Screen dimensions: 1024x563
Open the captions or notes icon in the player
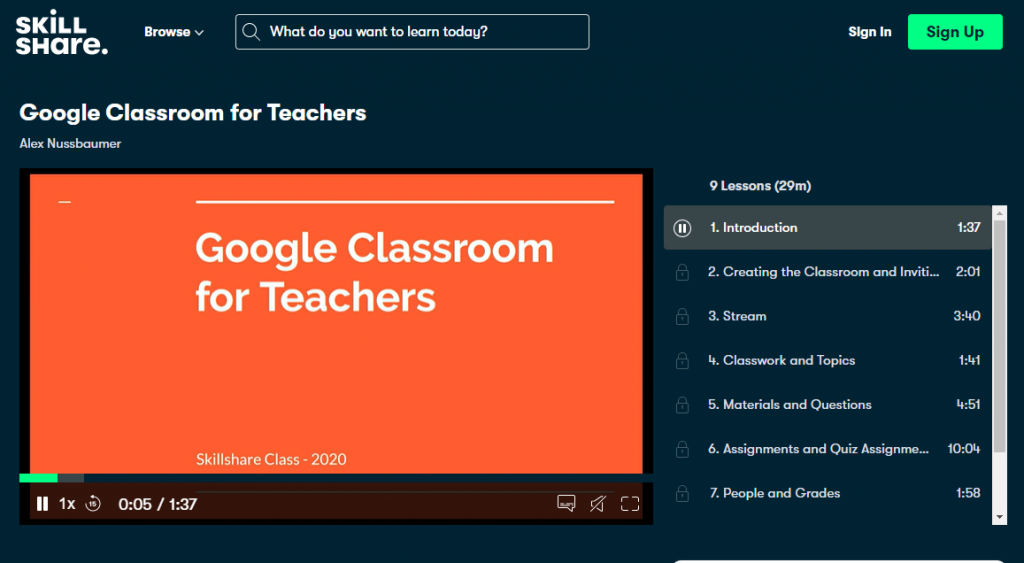point(566,504)
